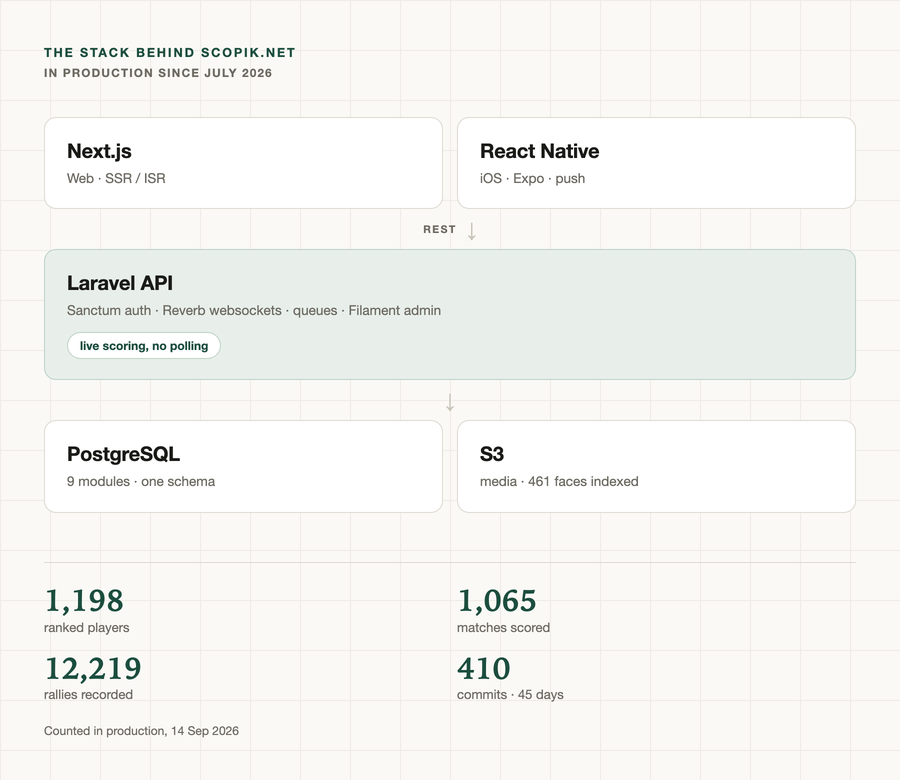Click the down arrow below the Laravel API card
900x780 pixels.
point(450,402)
